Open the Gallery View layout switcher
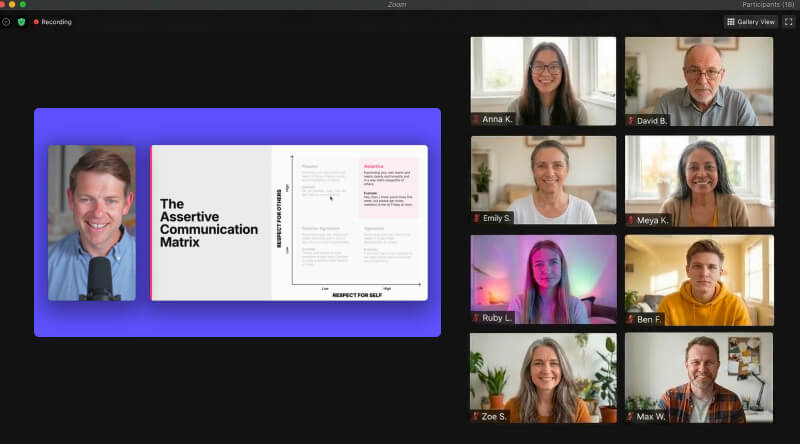The image size is (800, 444). coord(750,21)
